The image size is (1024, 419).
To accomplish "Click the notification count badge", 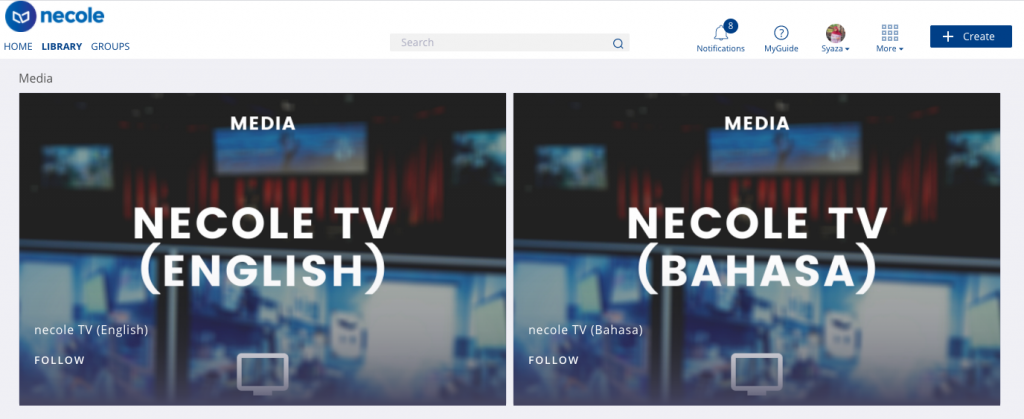I will 730,26.
